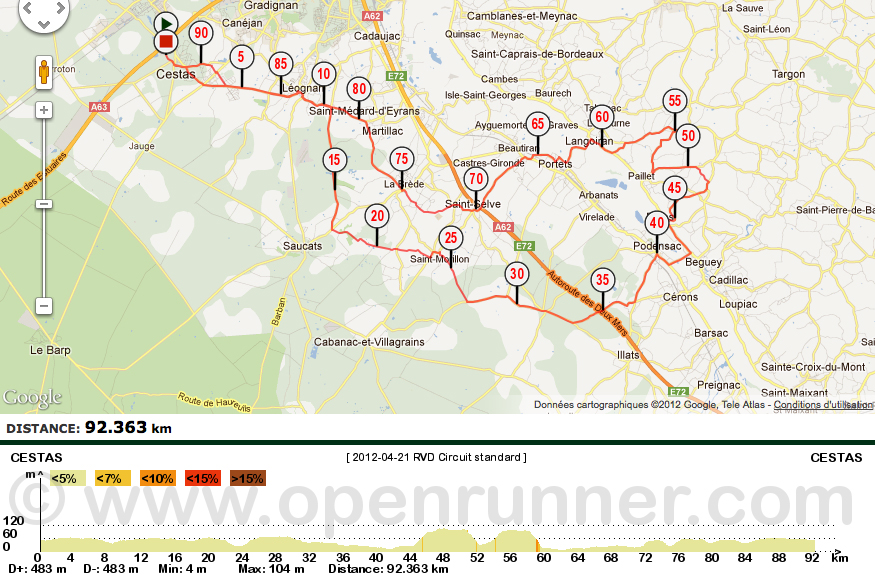Click the Le Barp town label
This screenshot has height=581, width=876.
pyautogui.click(x=50, y=350)
